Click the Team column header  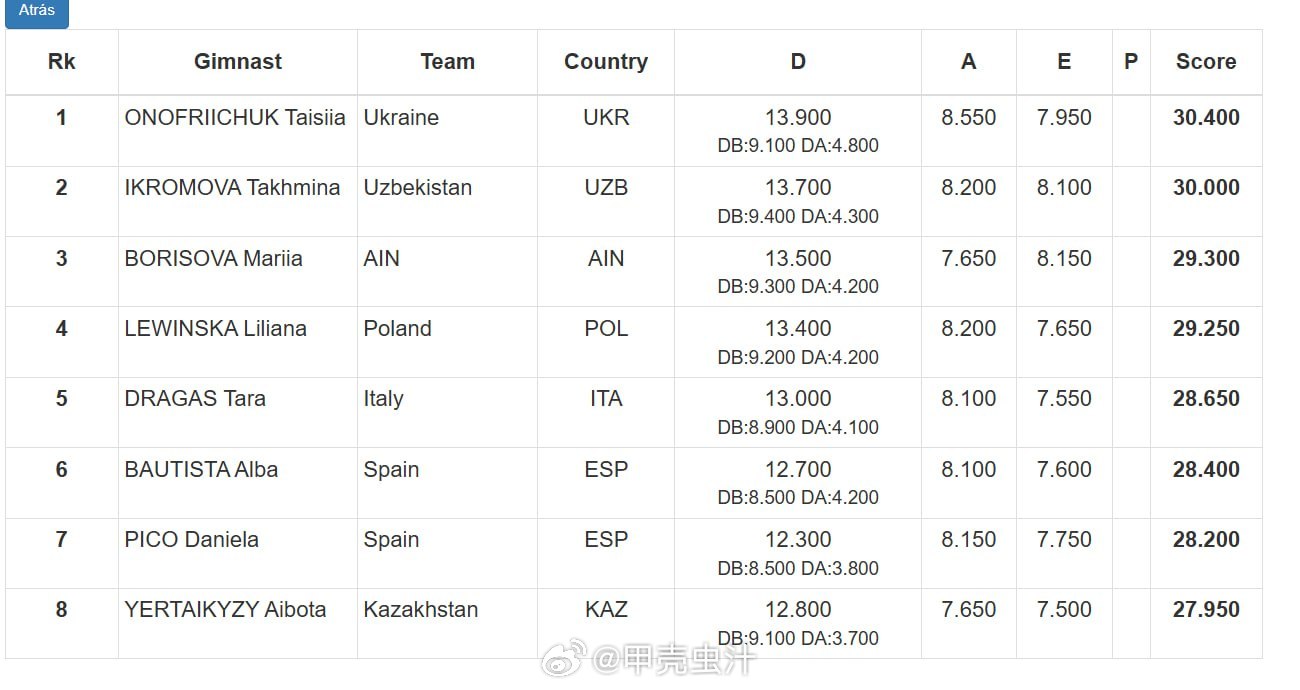447,62
